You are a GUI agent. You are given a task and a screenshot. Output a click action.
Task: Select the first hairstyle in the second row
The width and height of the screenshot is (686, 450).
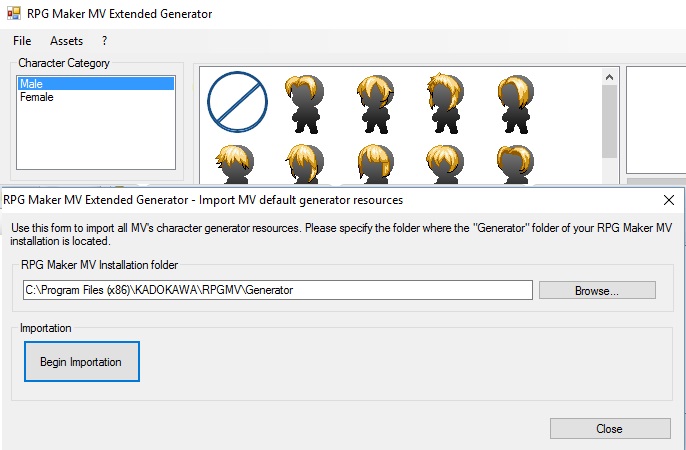234,164
